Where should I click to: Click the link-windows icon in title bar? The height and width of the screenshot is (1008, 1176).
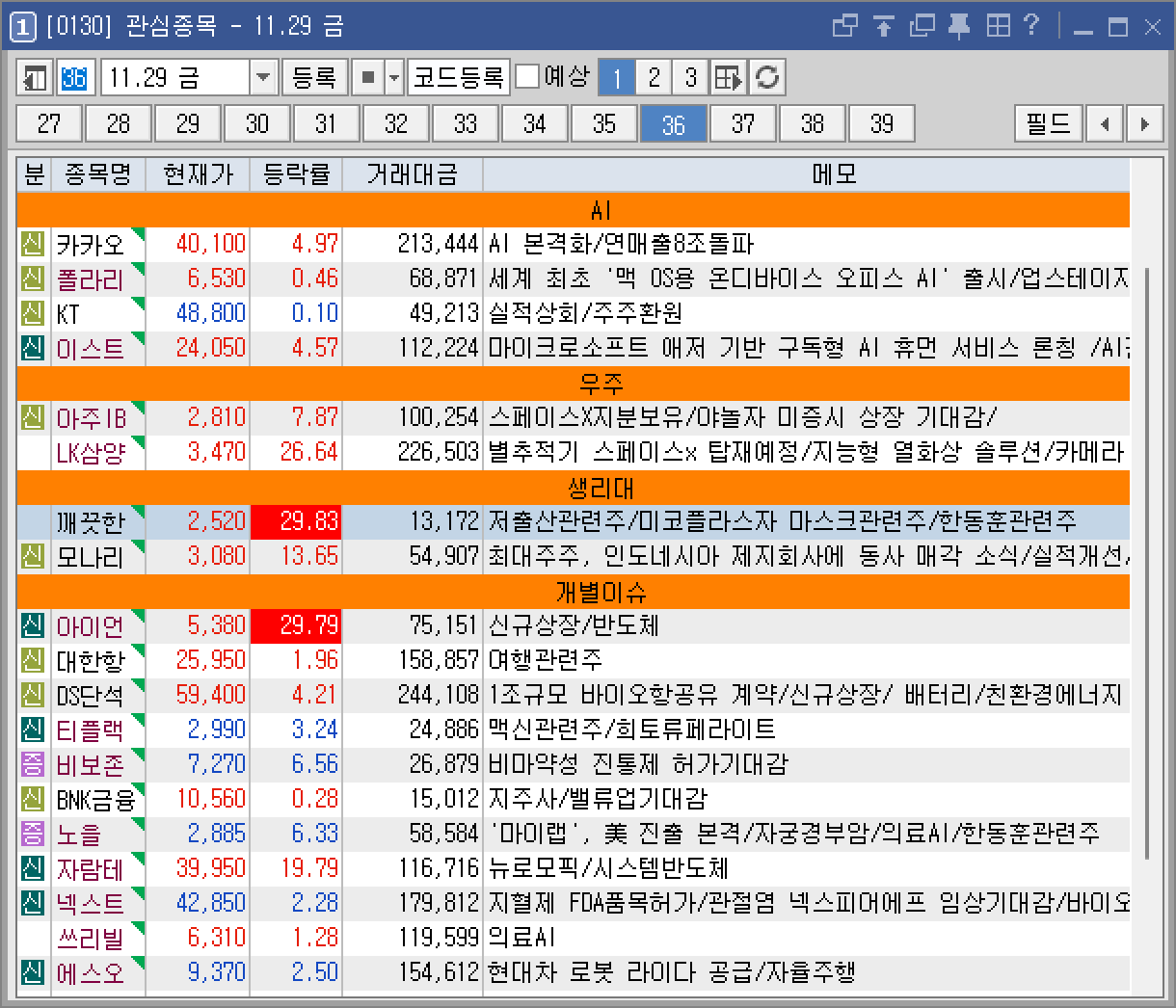[x=845, y=26]
